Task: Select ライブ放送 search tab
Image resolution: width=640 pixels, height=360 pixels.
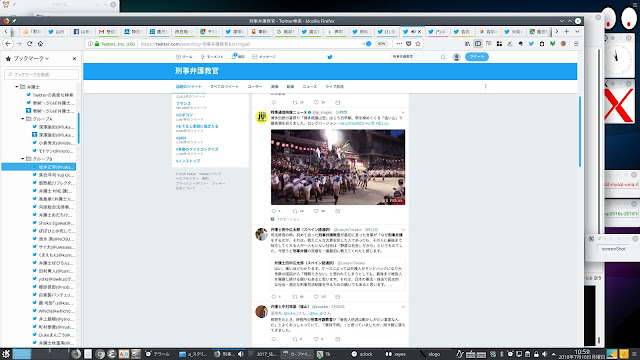Action: point(334,87)
